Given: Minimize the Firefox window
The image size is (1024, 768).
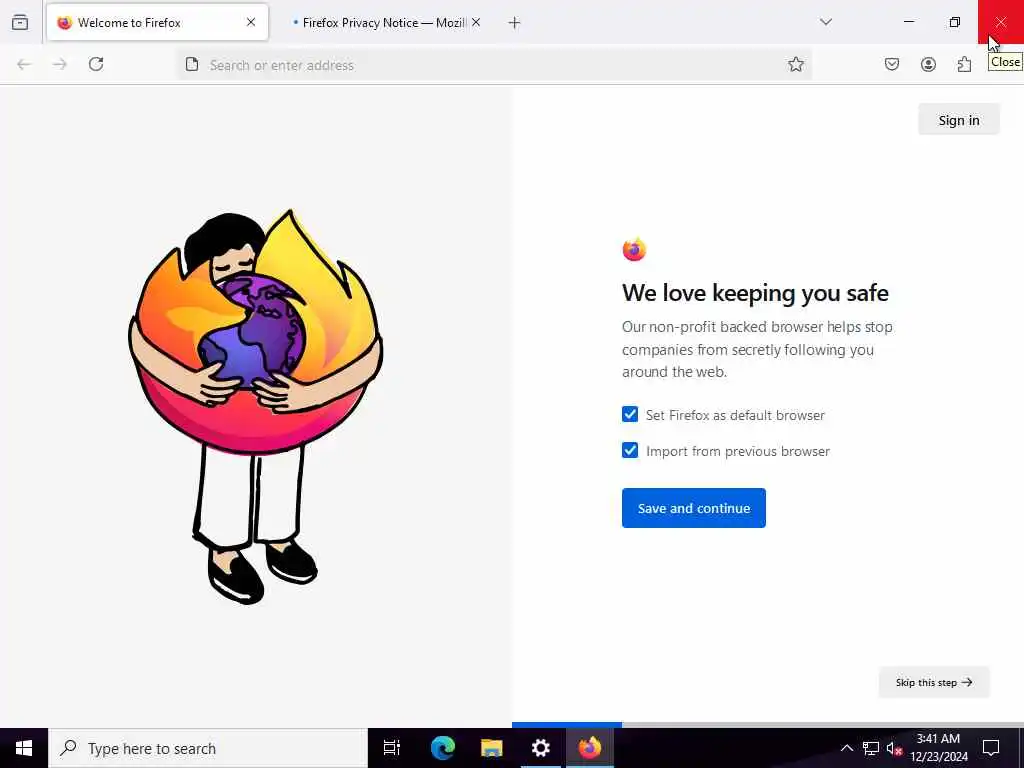Looking at the screenshot, I should 909,22.
